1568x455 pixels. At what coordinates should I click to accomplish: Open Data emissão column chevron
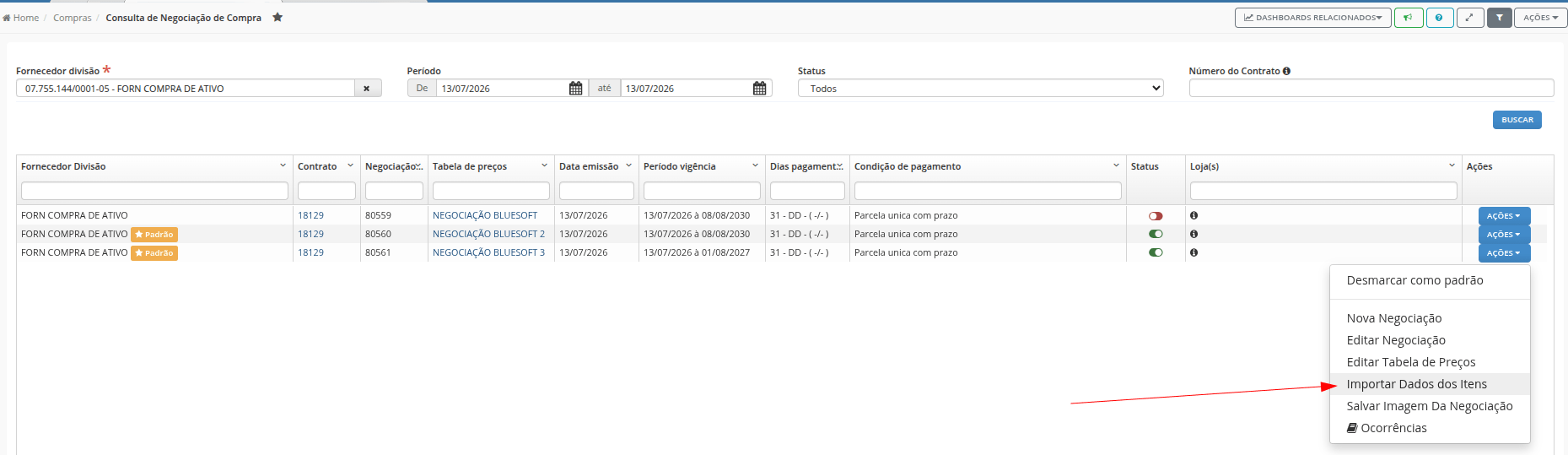628,166
